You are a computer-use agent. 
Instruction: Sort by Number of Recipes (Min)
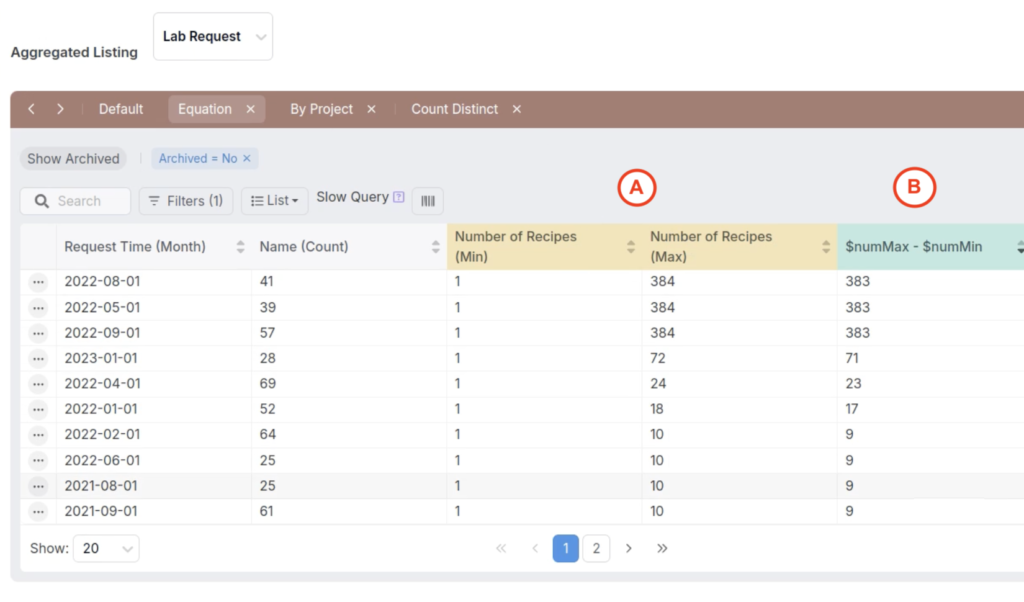click(x=631, y=247)
